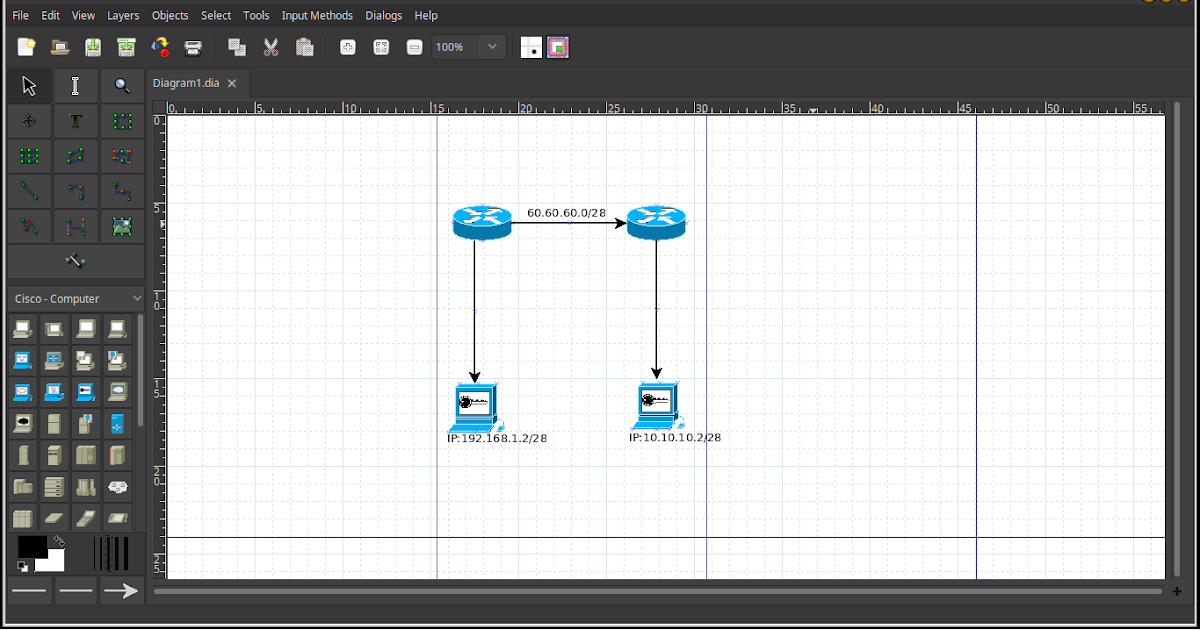
Task: Select the Text tool
Action: click(75, 120)
